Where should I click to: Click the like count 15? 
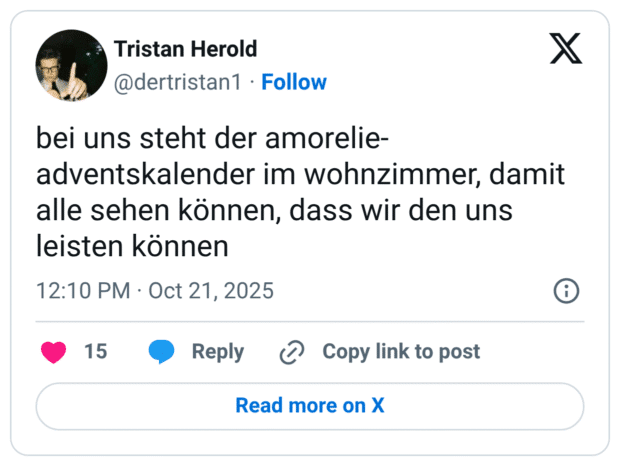pos(95,352)
